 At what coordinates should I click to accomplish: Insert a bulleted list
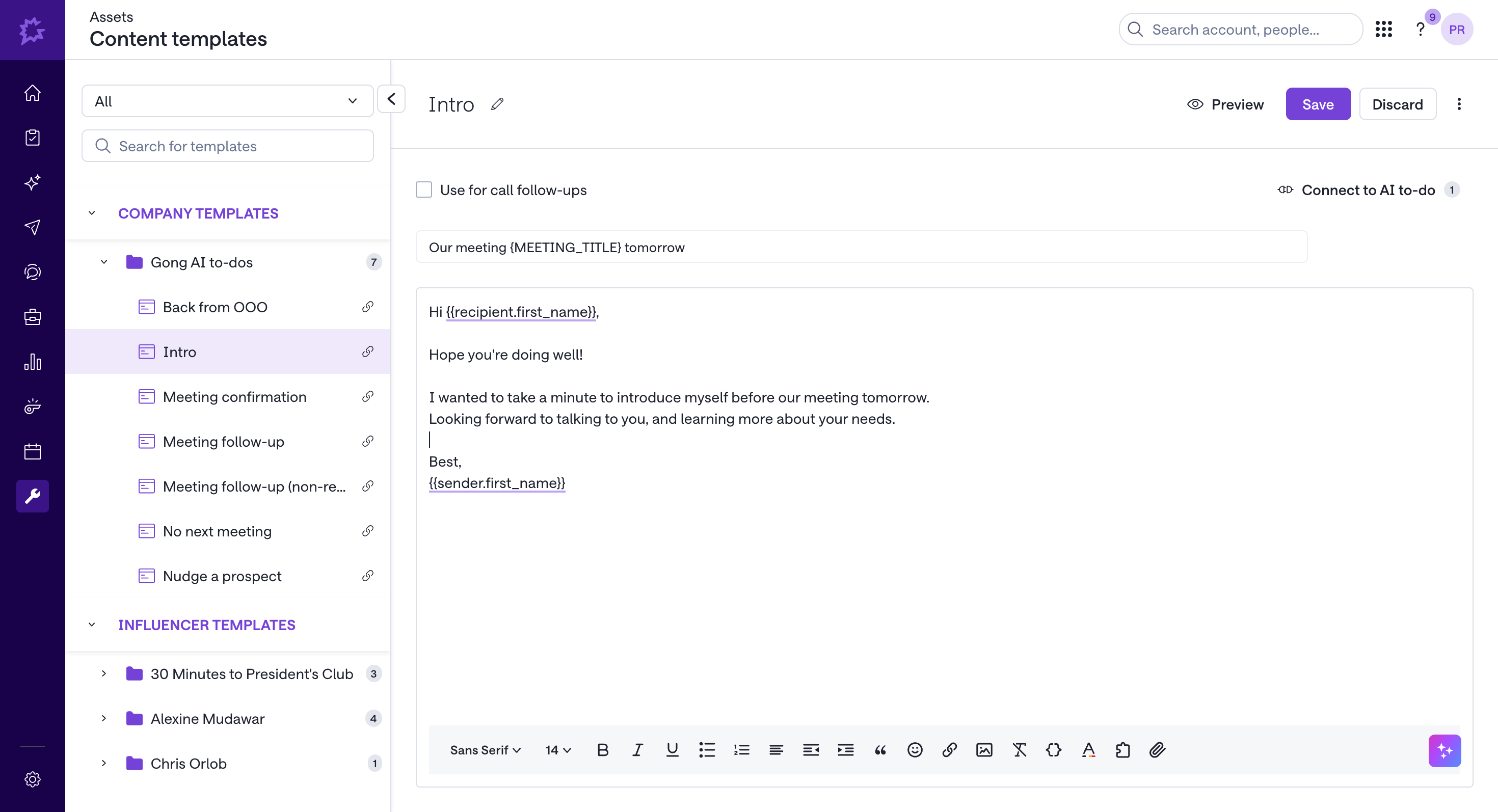707,750
